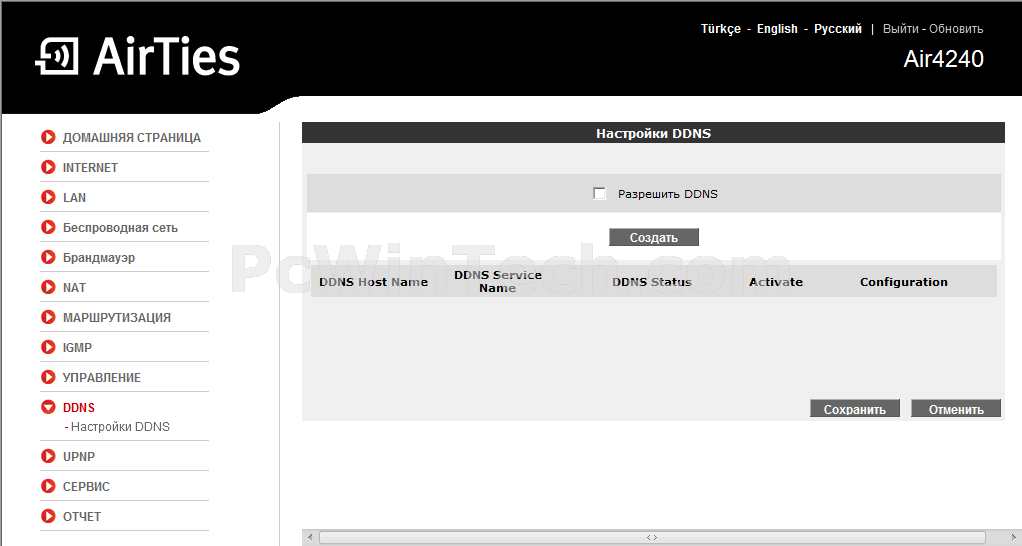
Task: Click the red arrow icon beside IGMP
Action: [x=48, y=347]
